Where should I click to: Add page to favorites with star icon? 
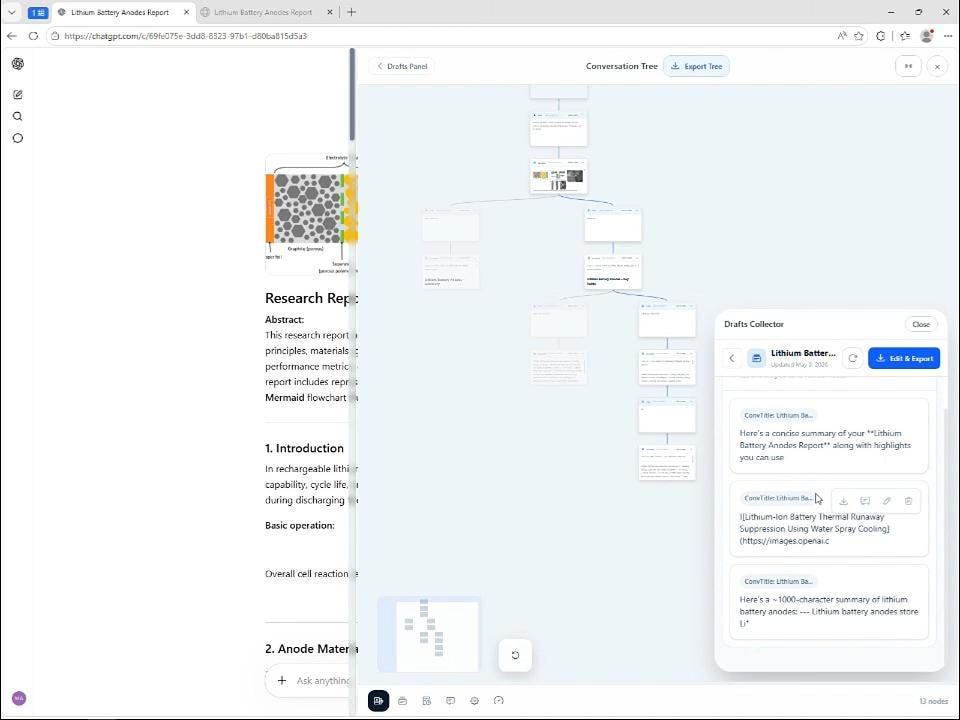pyautogui.click(x=858, y=36)
